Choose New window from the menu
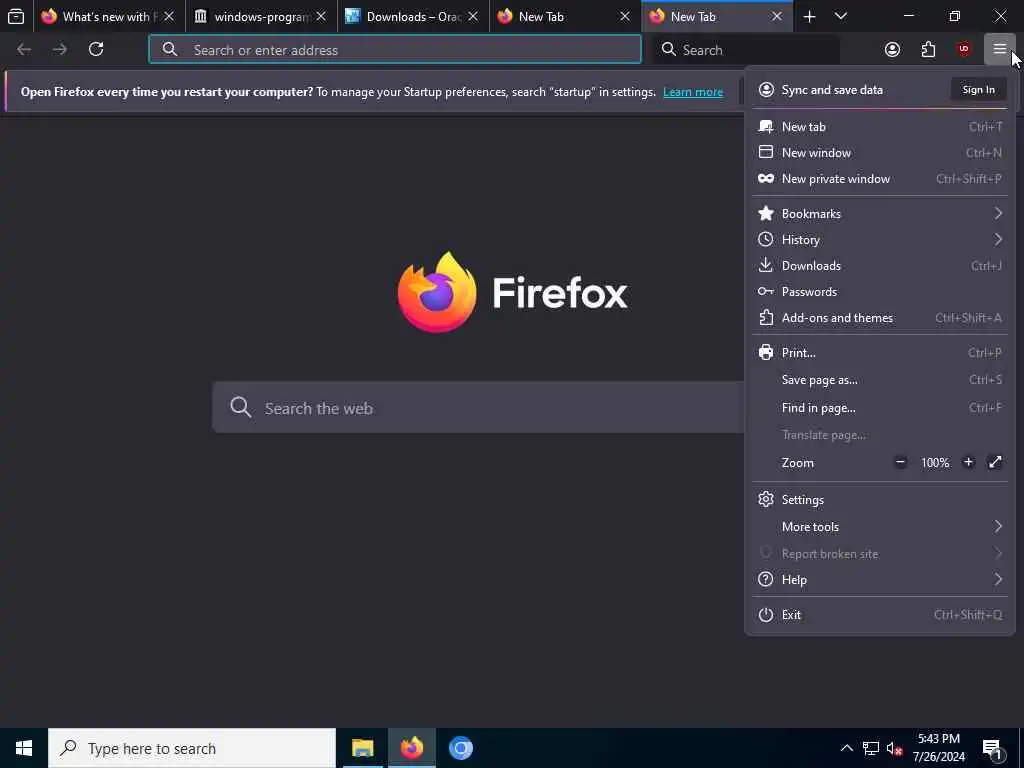This screenshot has height=768, width=1024. point(880,153)
